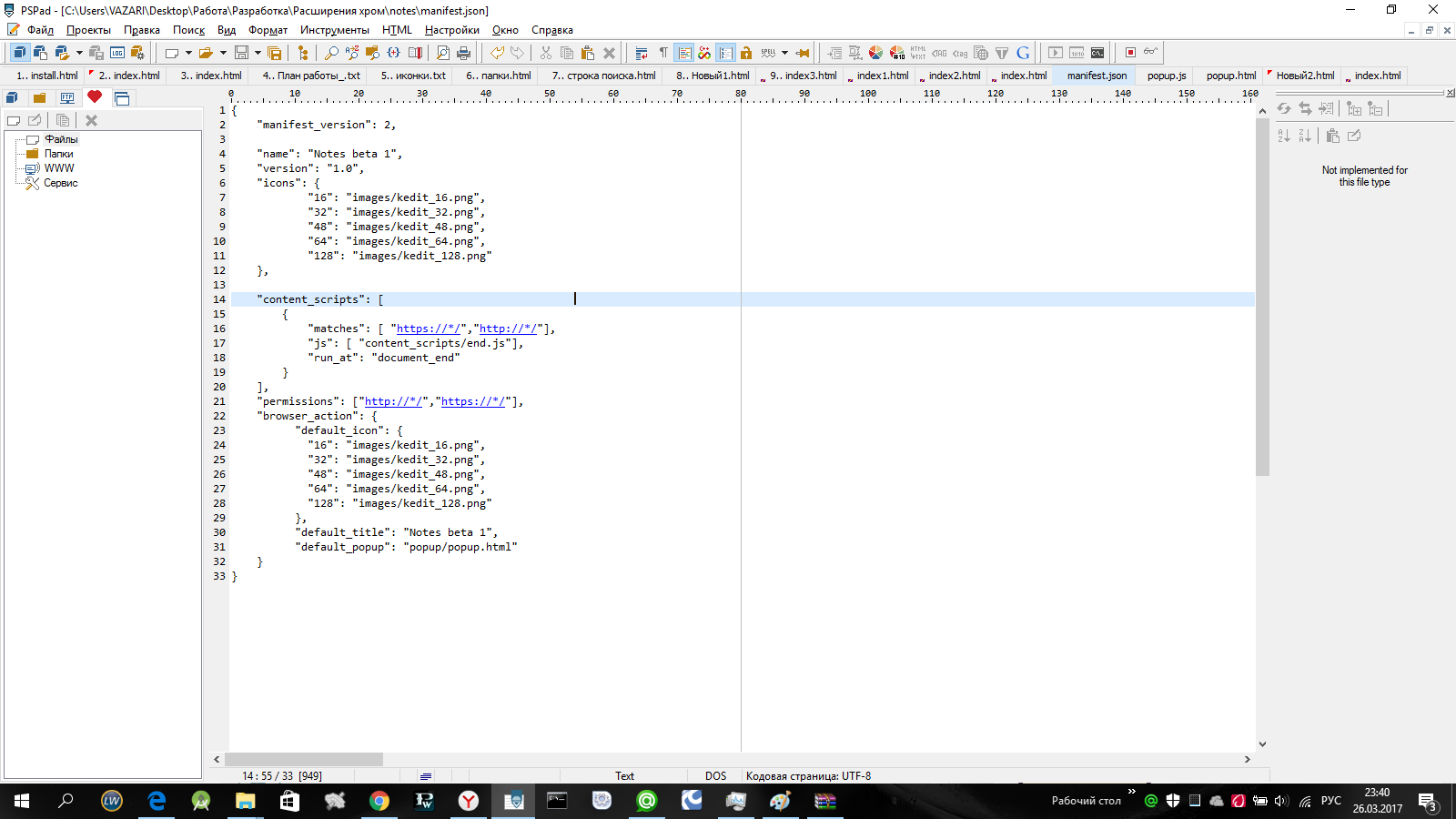Screen dimensions: 1456x819
Task: Click the glasses preview icon
Action: pos(1151,52)
